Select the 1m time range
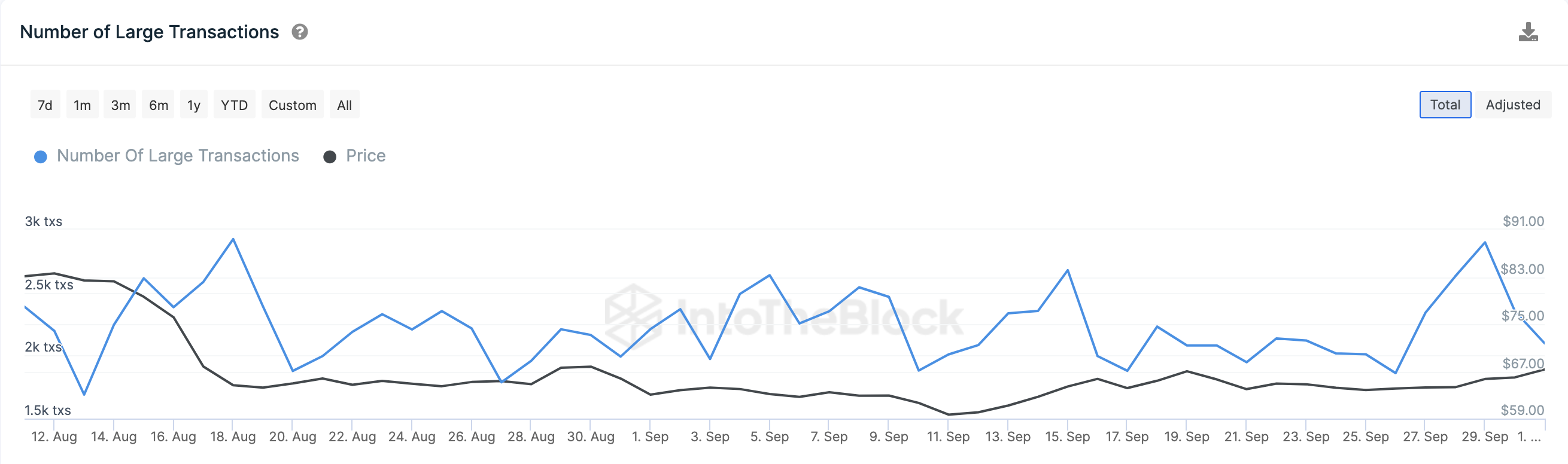Screen dimensions: 1568x464 (x=82, y=105)
